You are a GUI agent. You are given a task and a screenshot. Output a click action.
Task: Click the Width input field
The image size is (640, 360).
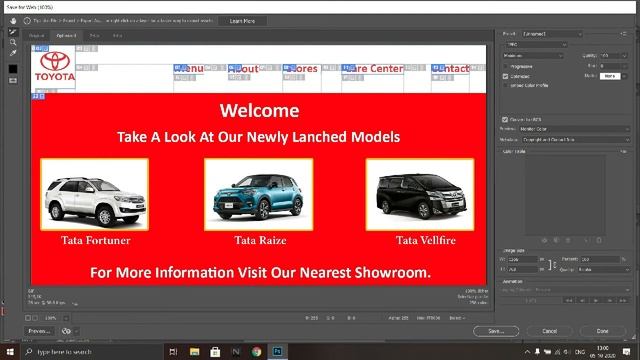coord(522,259)
